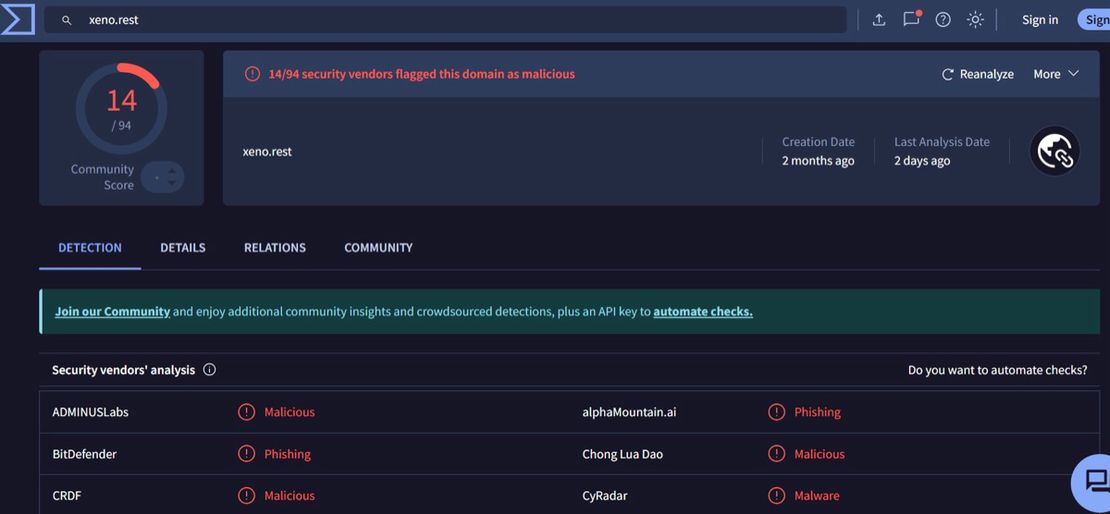Click the Join our Community link
The height and width of the screenshot is (514, 1110).
[112, 312]
